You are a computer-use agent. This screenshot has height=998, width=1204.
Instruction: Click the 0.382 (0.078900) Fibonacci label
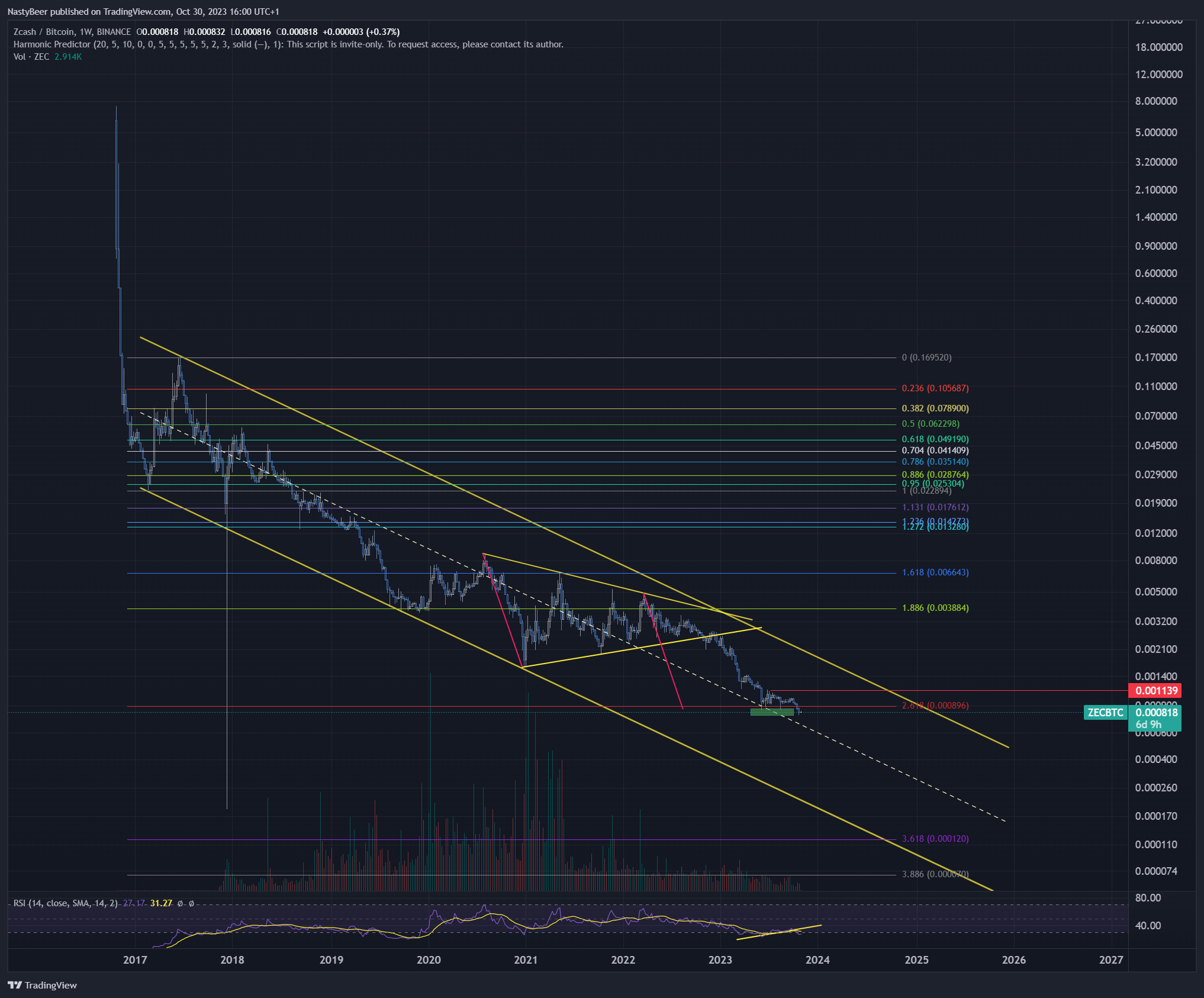tap(935, 408)
